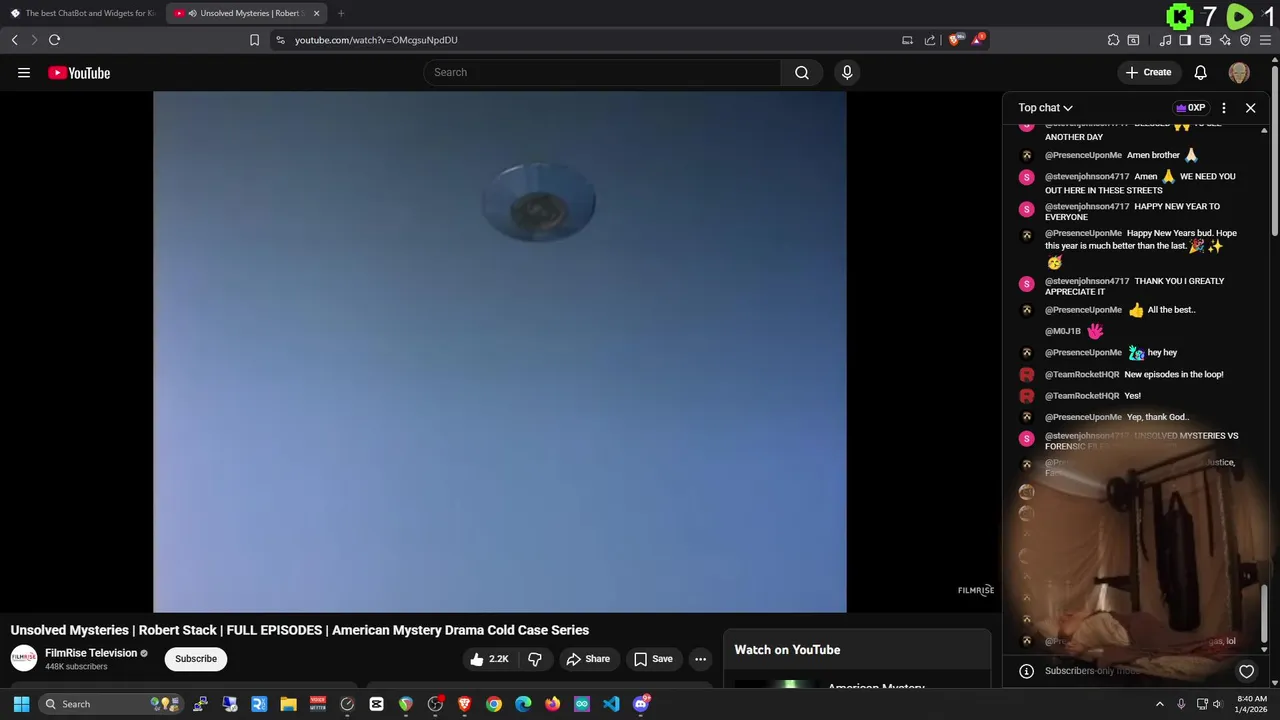Viewport: 1280px width, 720px height.
Task: Open Microsoft Edge from taskbar
Action: click(523, 704)
